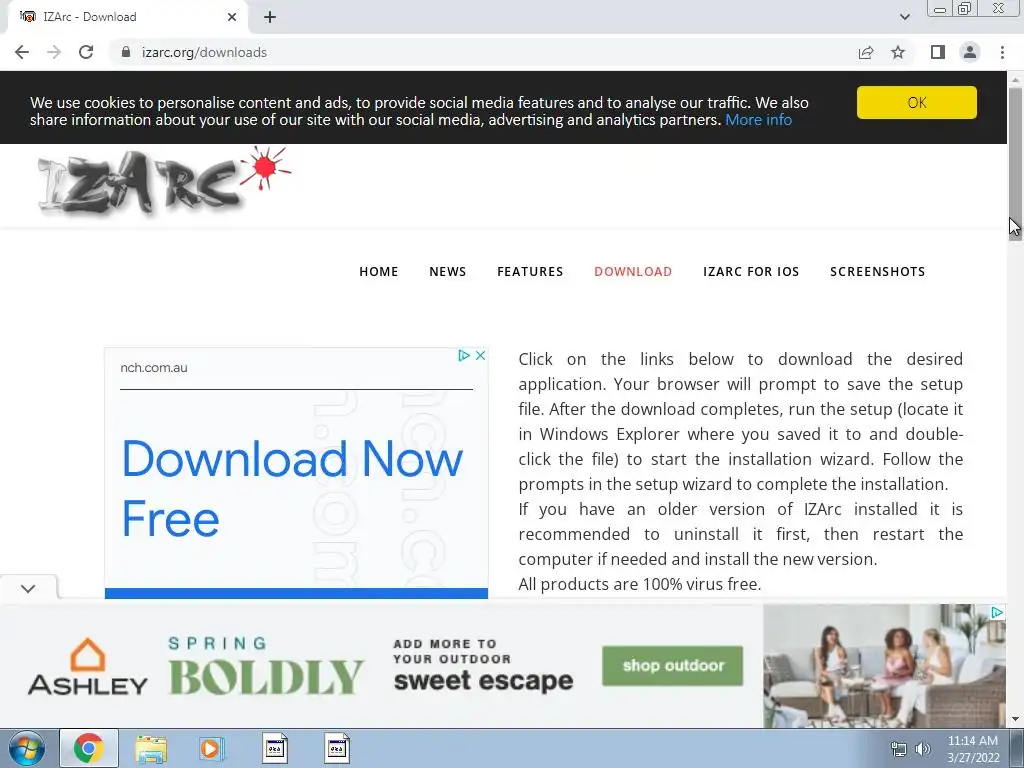This screenshot has width=1024, height=768.
Task: Open Chrome three-dot menu
Action: point(1002,52)
